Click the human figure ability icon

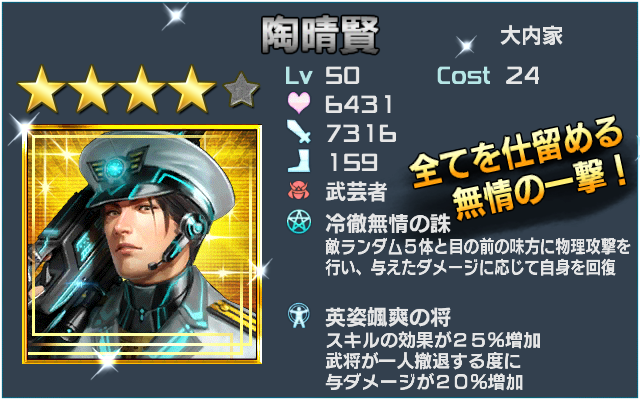click(x=299, y=316)
